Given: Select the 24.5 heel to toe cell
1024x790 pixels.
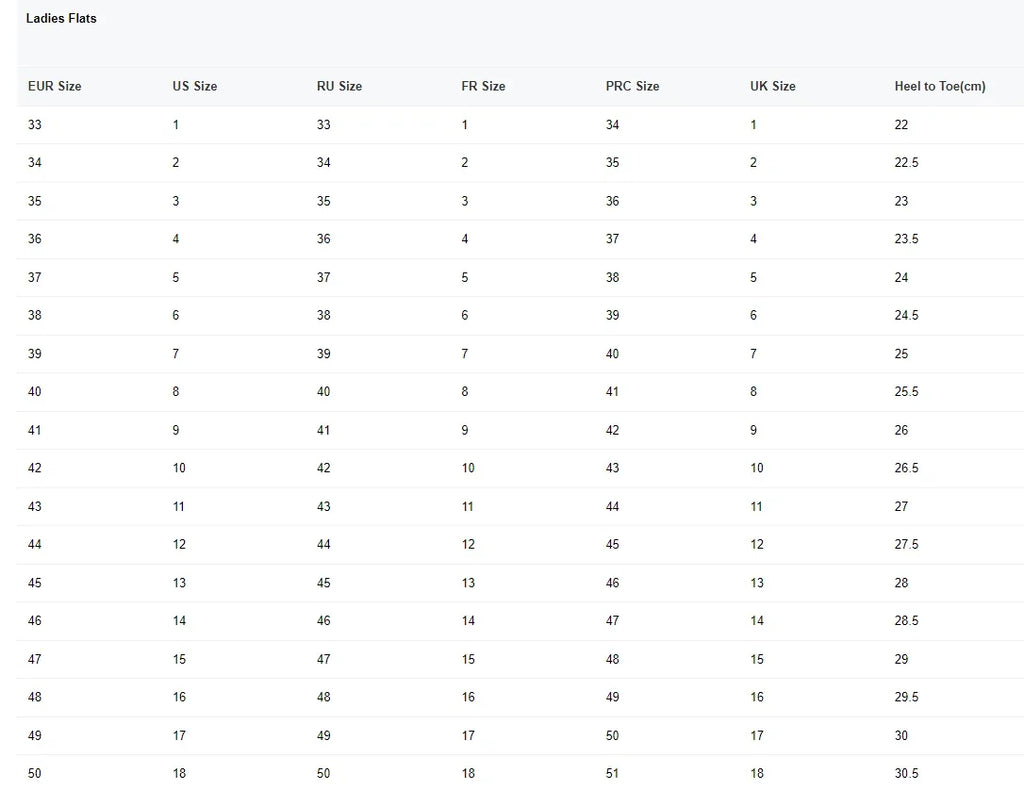Looking at the screenshot, I should [906, 315].
